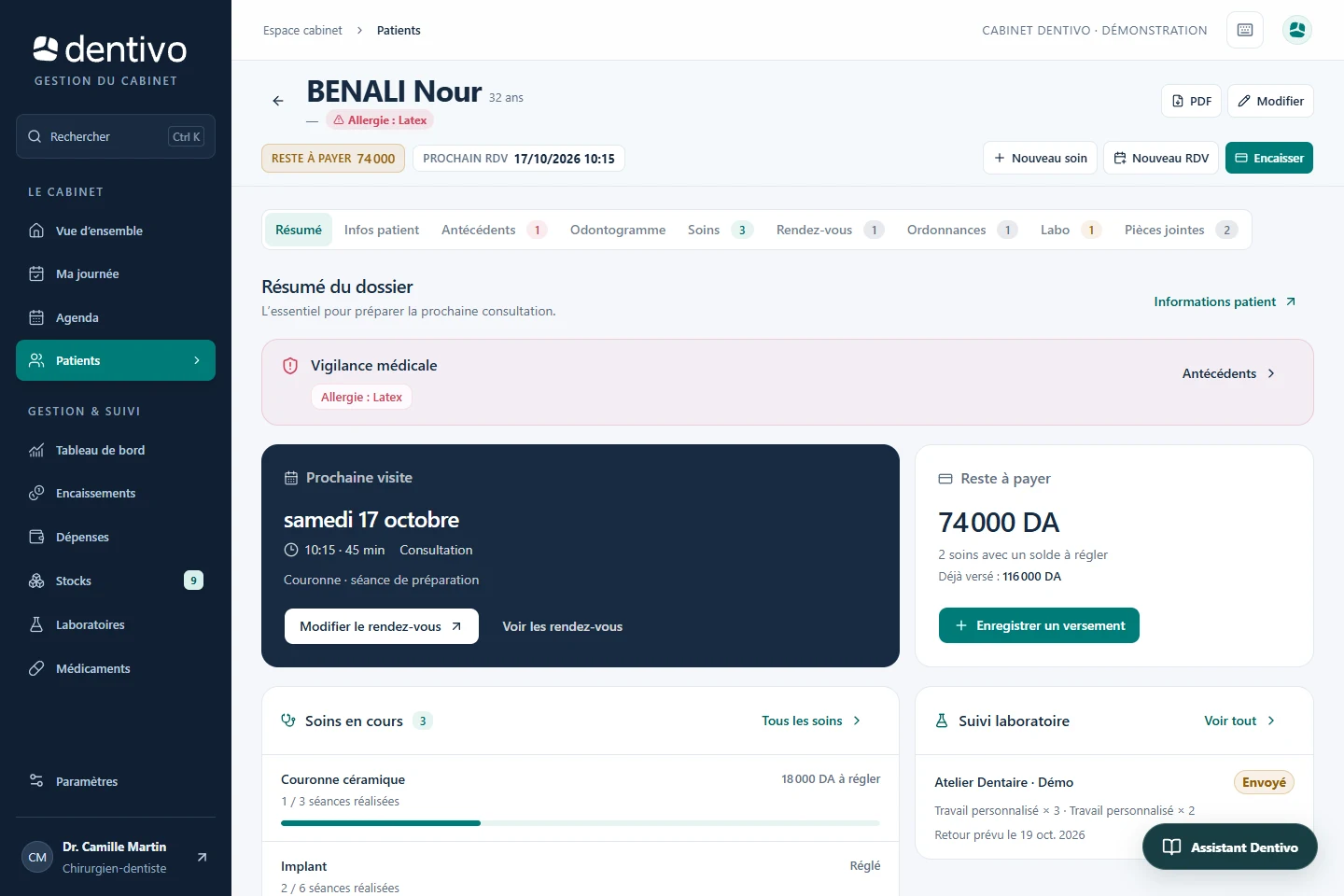Screen dimensions: 1344x896
Task: Open the Assistant Dentivo button
Action: coord(1230,847)
